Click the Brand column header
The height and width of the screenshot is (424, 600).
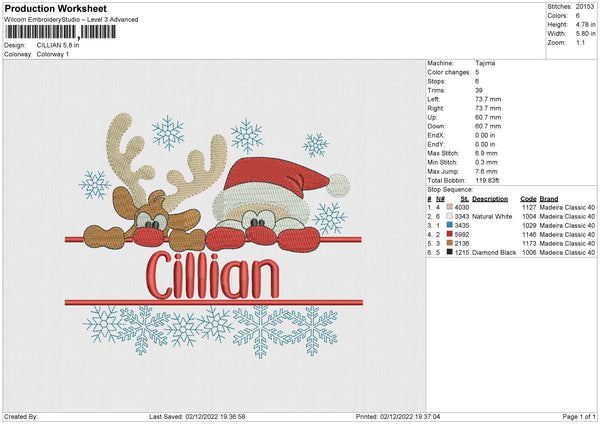(x=549, y=199)
